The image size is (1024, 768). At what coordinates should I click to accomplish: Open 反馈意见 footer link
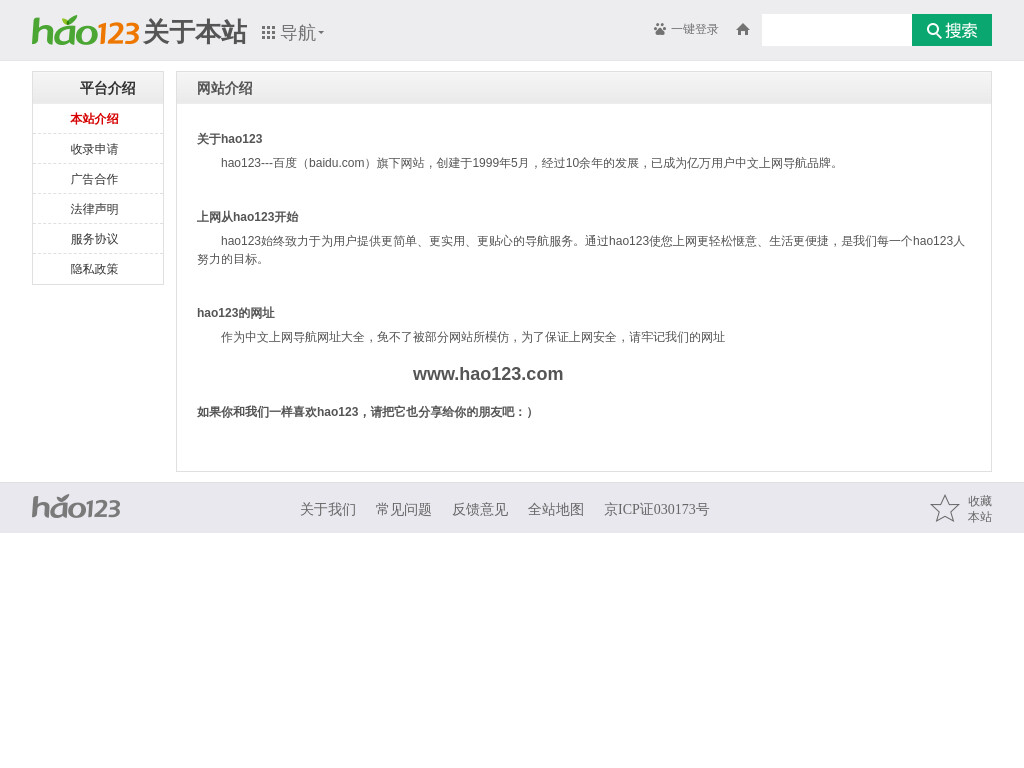click(x=480, y=509)
